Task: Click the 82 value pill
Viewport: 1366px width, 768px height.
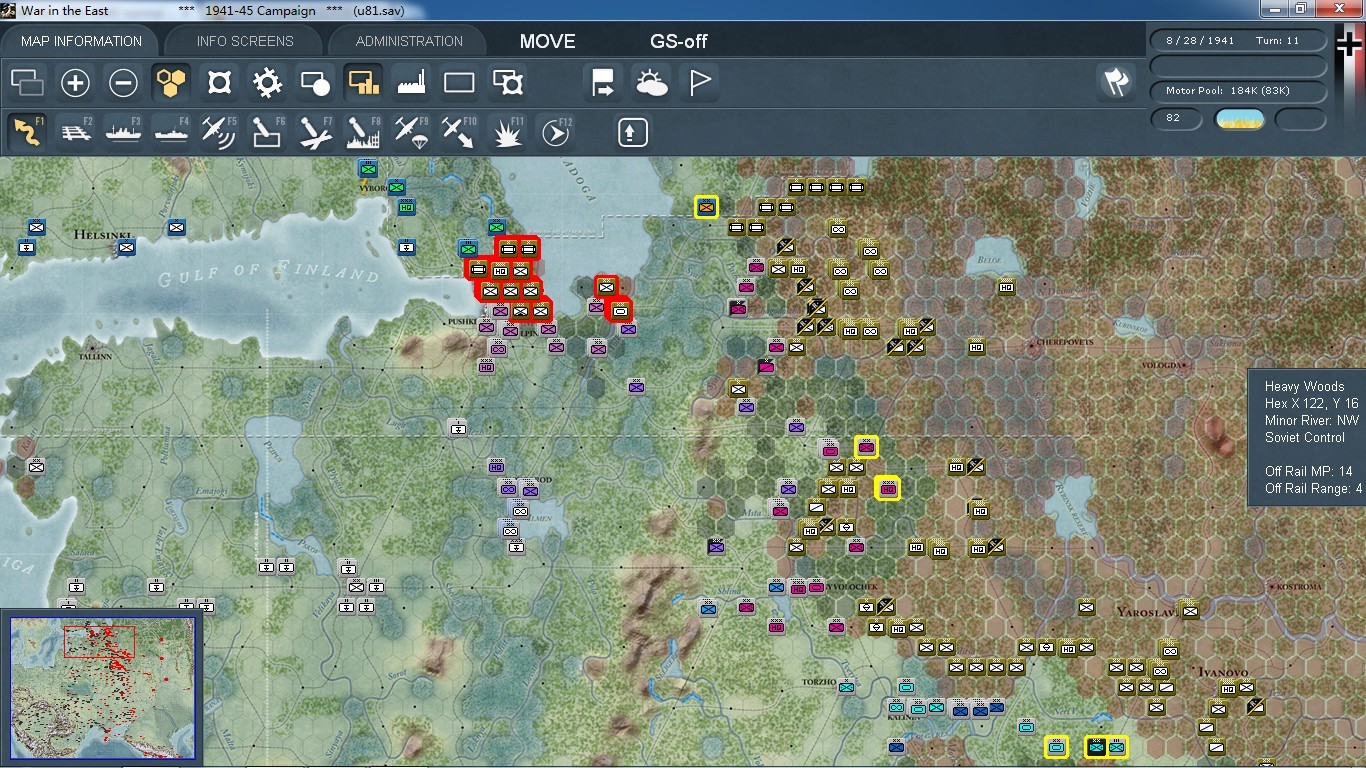Action: pos(1176,119)
